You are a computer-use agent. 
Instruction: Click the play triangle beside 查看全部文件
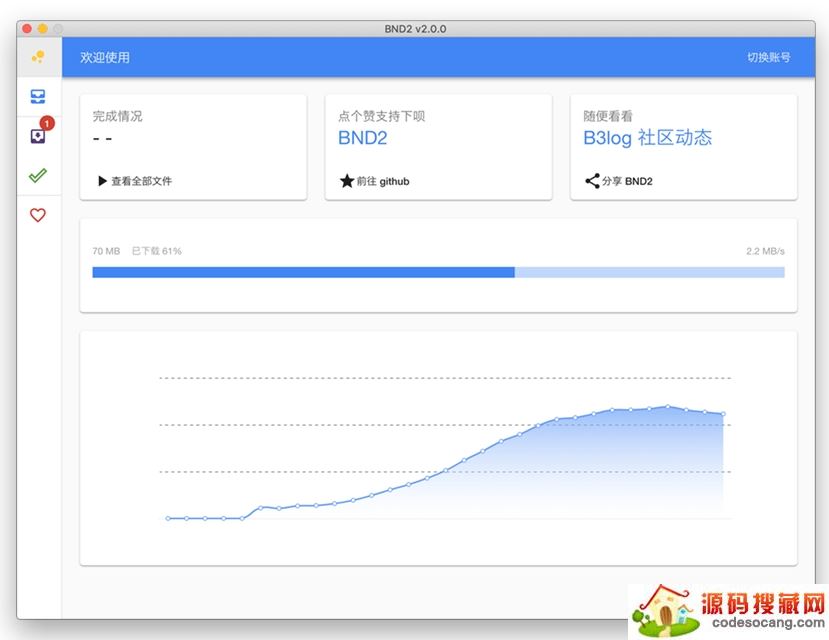click(103, 181)
